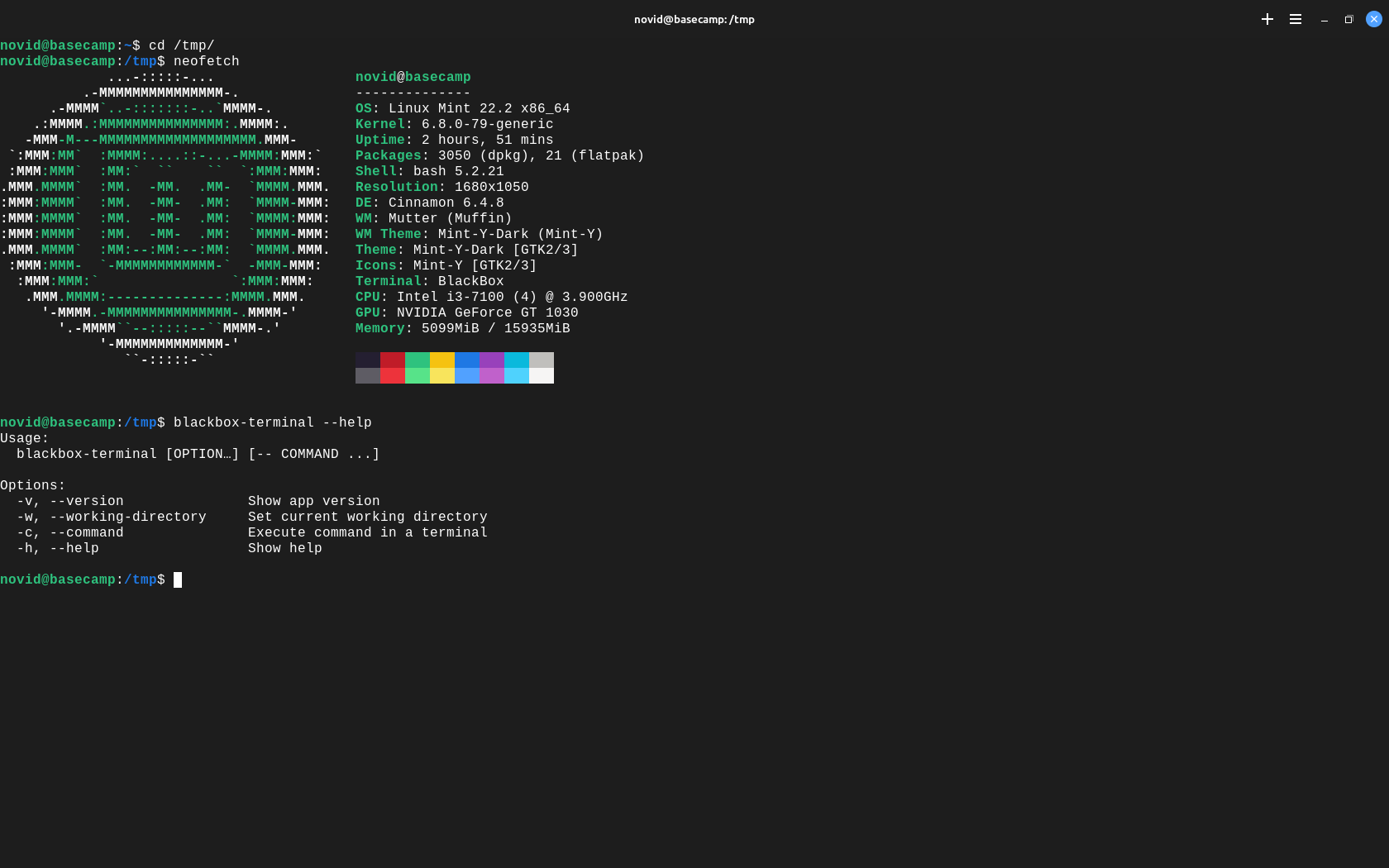Screen dimensions: 1389x868
Task: Open the hamburger main menu
Action: click(1296, 19)
